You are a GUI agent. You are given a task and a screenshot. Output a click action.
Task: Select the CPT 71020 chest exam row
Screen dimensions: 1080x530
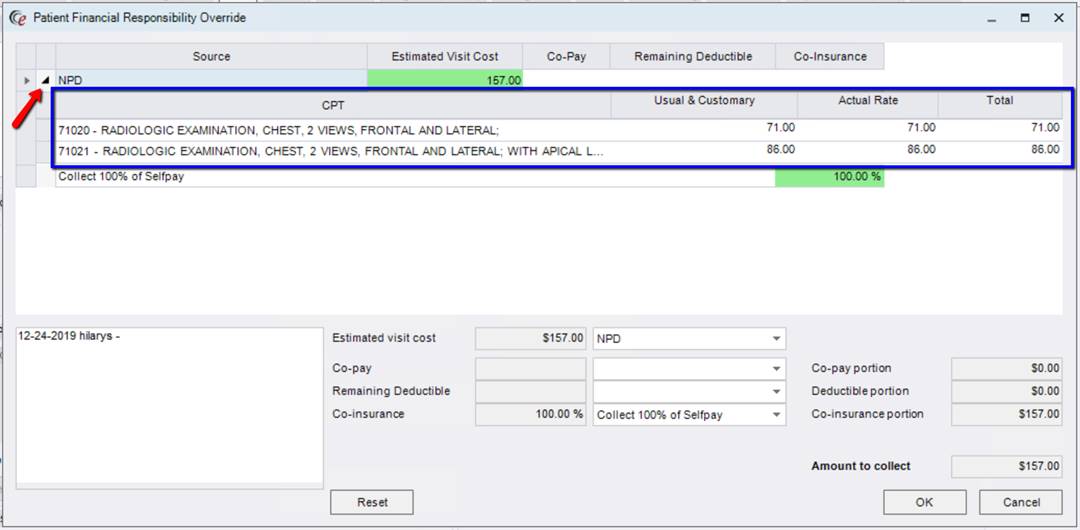tap(330, 129)
